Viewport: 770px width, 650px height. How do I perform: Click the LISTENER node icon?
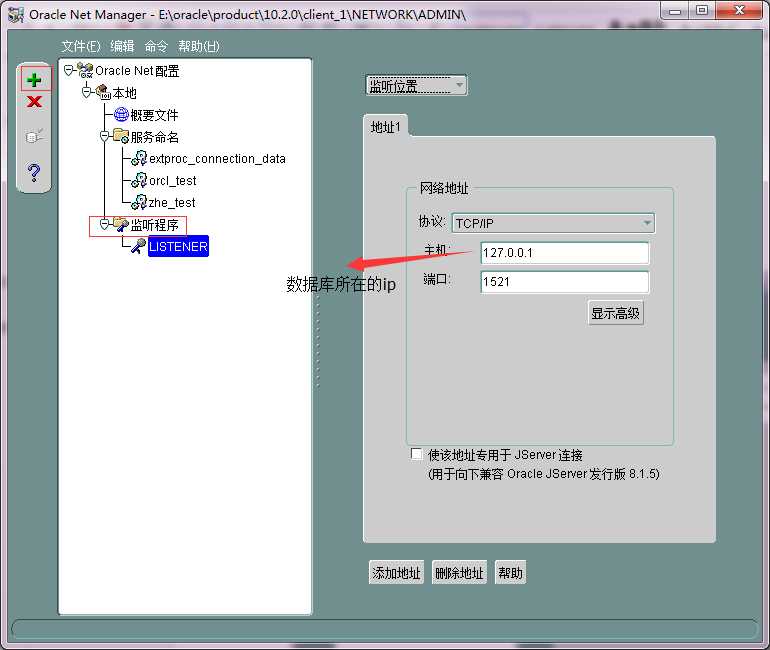pos(138,246)
